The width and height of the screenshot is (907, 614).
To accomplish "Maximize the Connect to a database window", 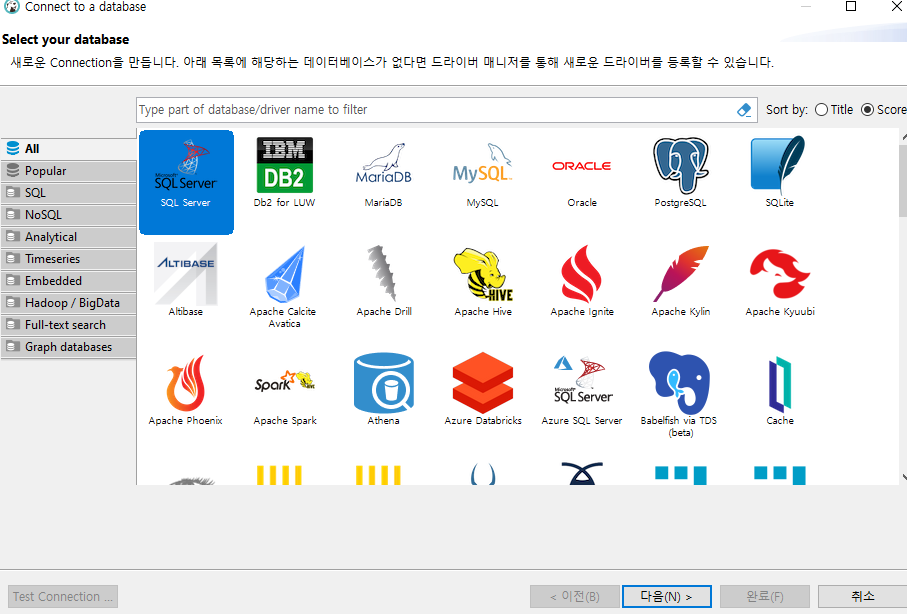I will tap(851, 6).
